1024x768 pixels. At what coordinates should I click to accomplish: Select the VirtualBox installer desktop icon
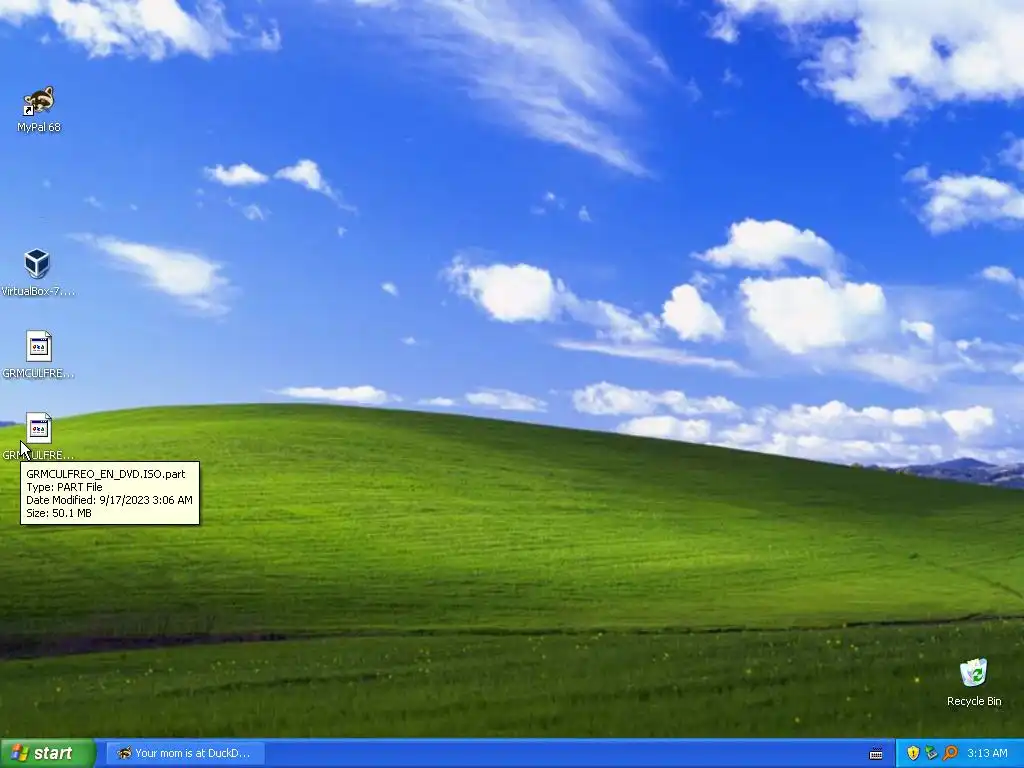[37, 273]
